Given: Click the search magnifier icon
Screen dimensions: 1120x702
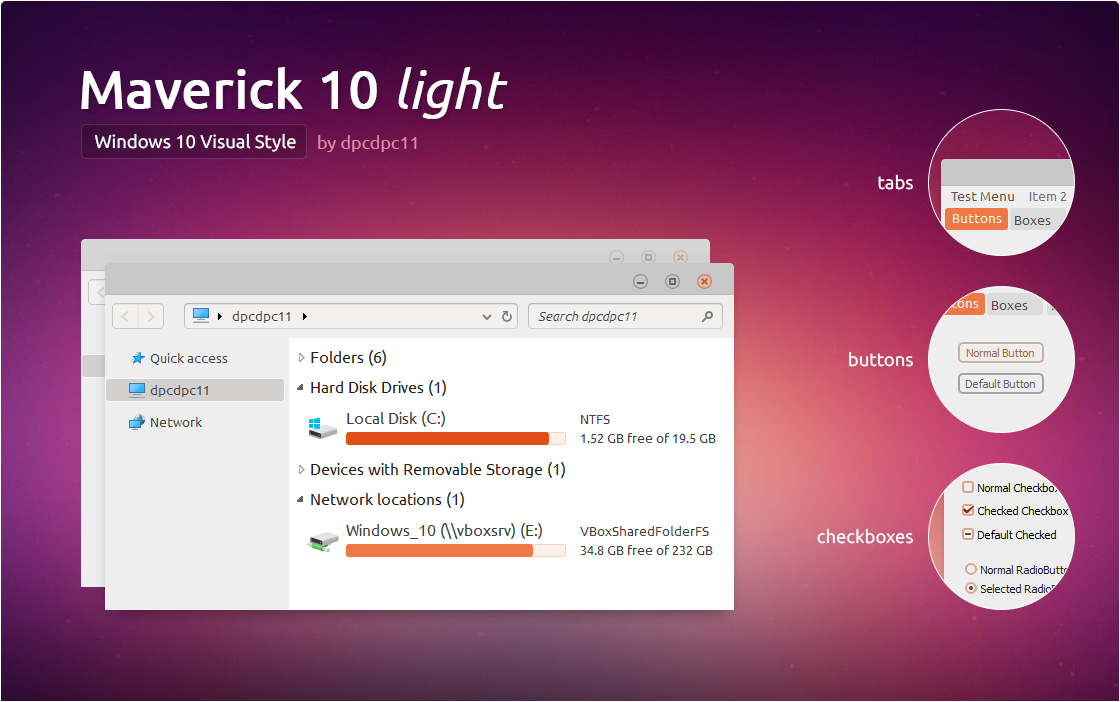Looking at the screenshot, I should (x=707, y=316).
